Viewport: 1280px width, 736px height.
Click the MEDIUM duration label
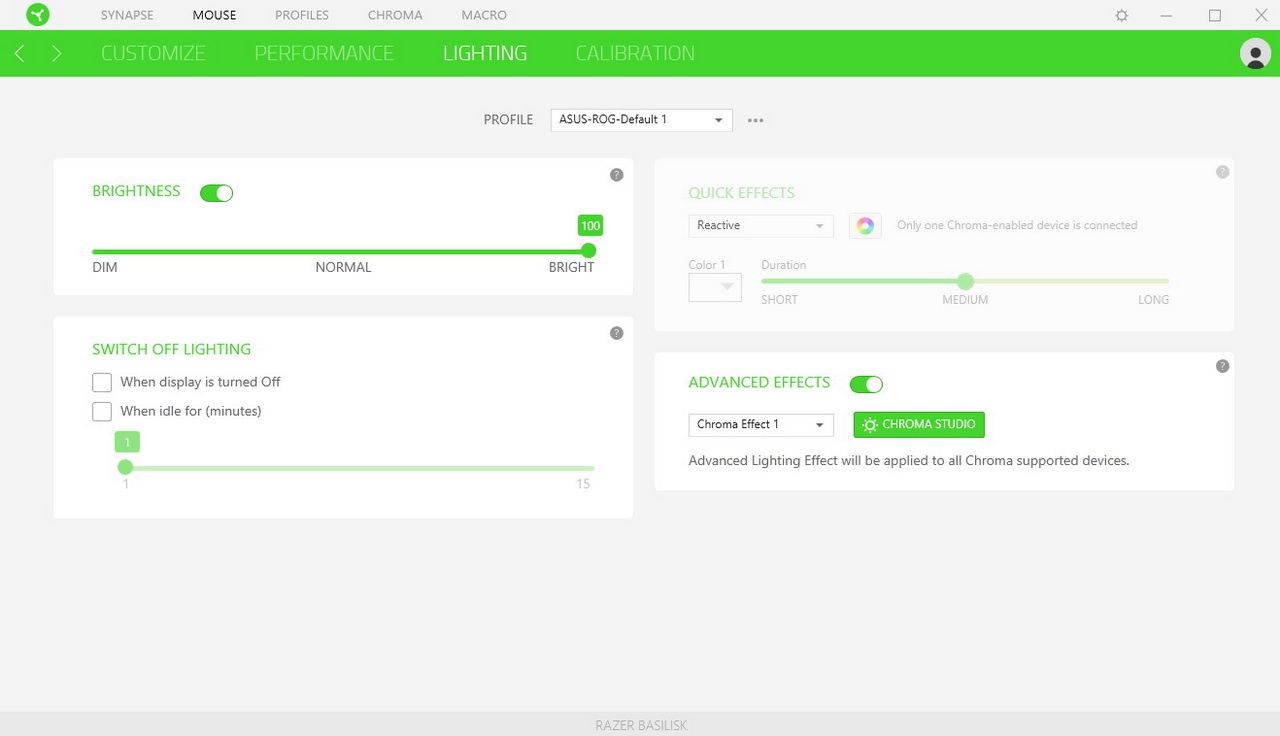click(x=965, y=300)
